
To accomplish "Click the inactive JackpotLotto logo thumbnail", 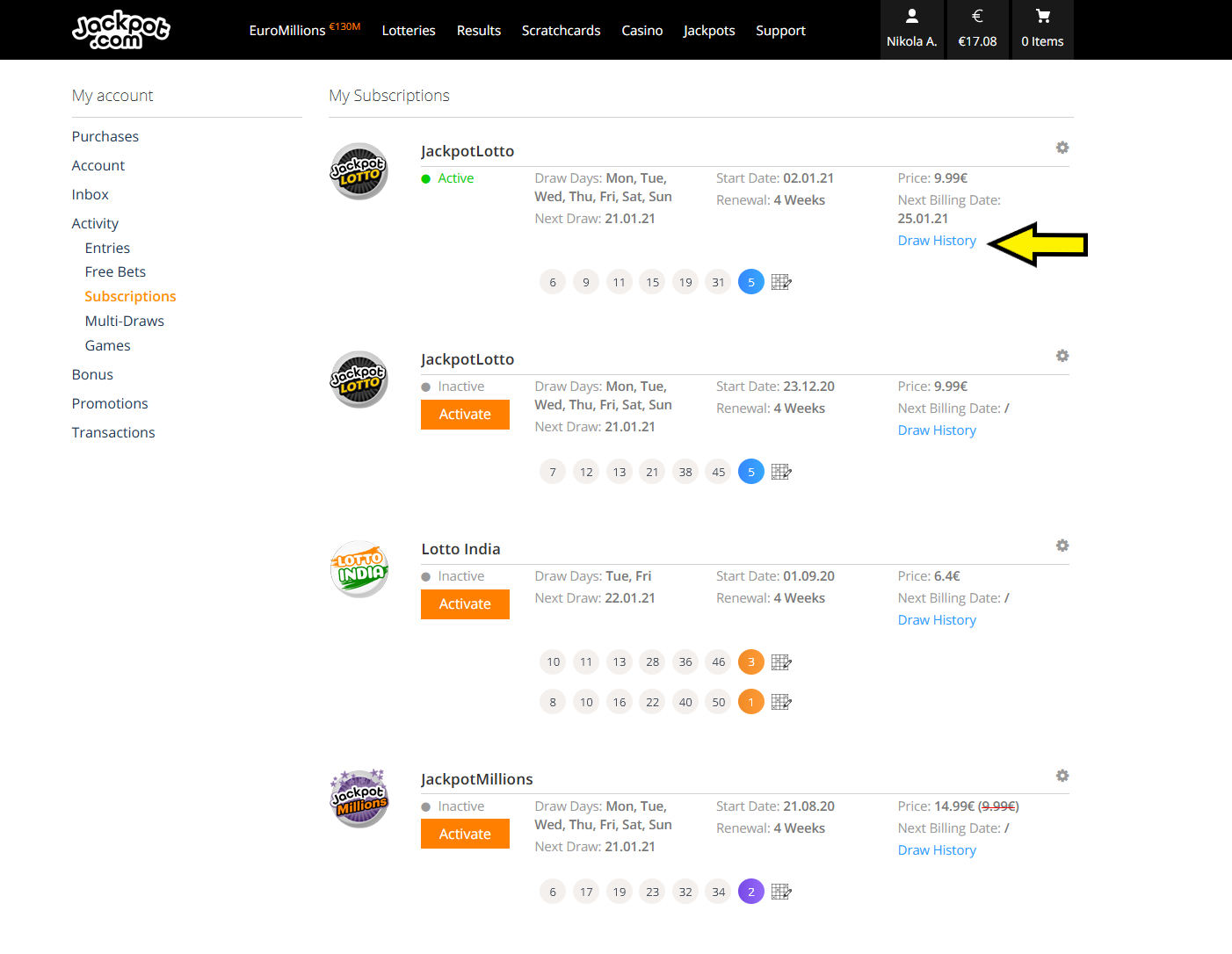I will point(359,379).
